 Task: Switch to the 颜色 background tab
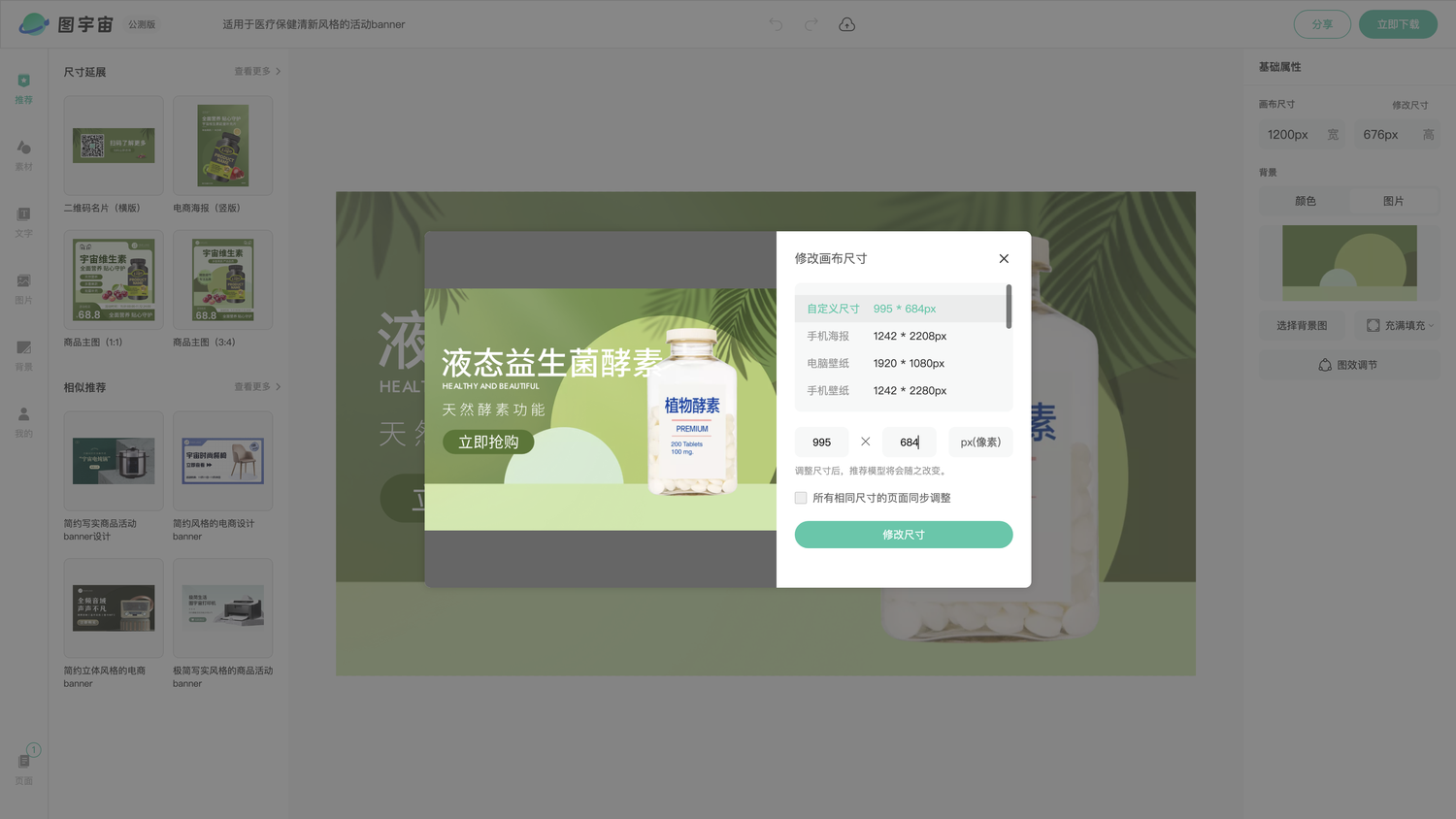coord(1305,201)
